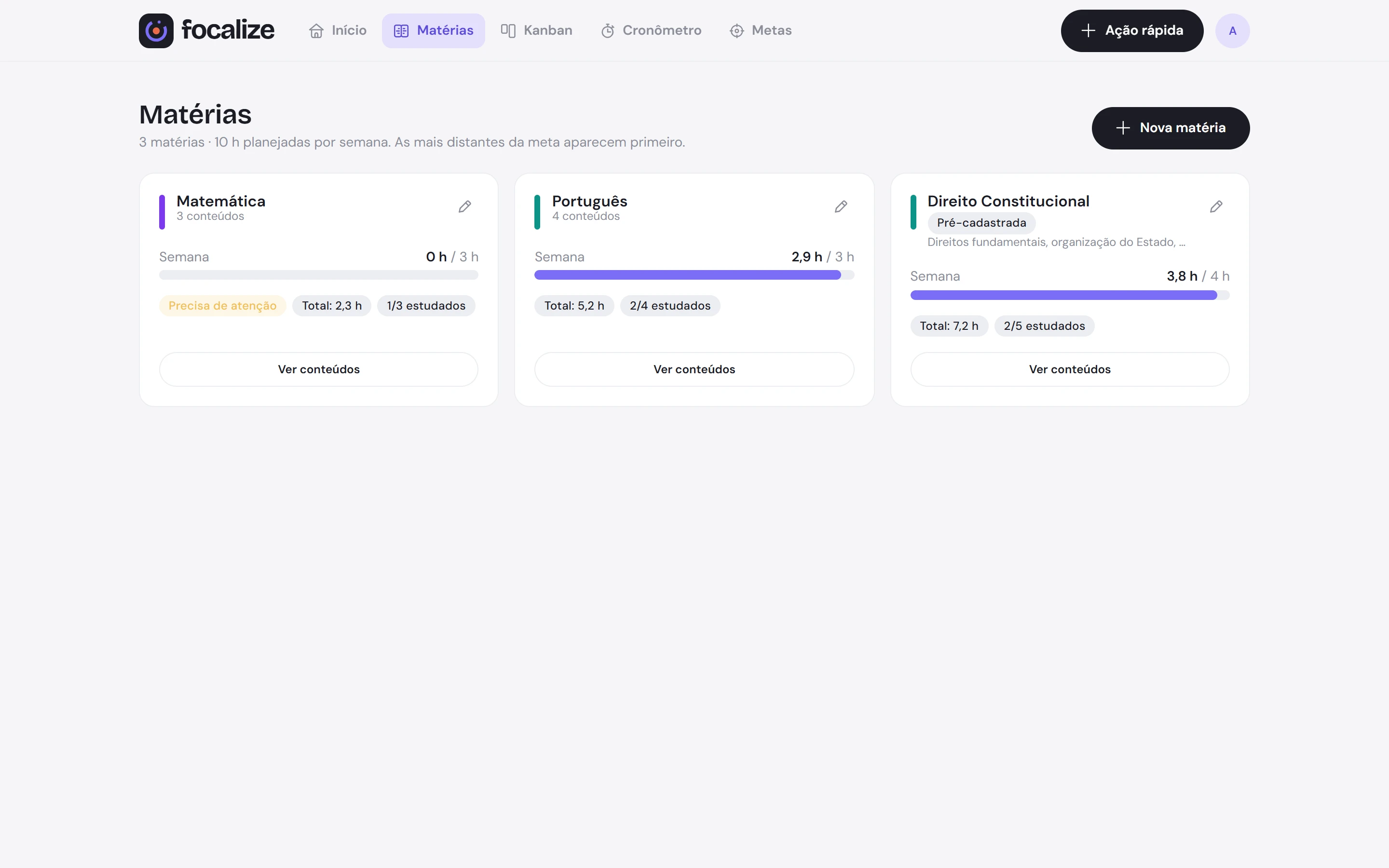1389x868 pixels.
Task: Click the Pré-cadastrada badge
Action: (x=981, y=223)
